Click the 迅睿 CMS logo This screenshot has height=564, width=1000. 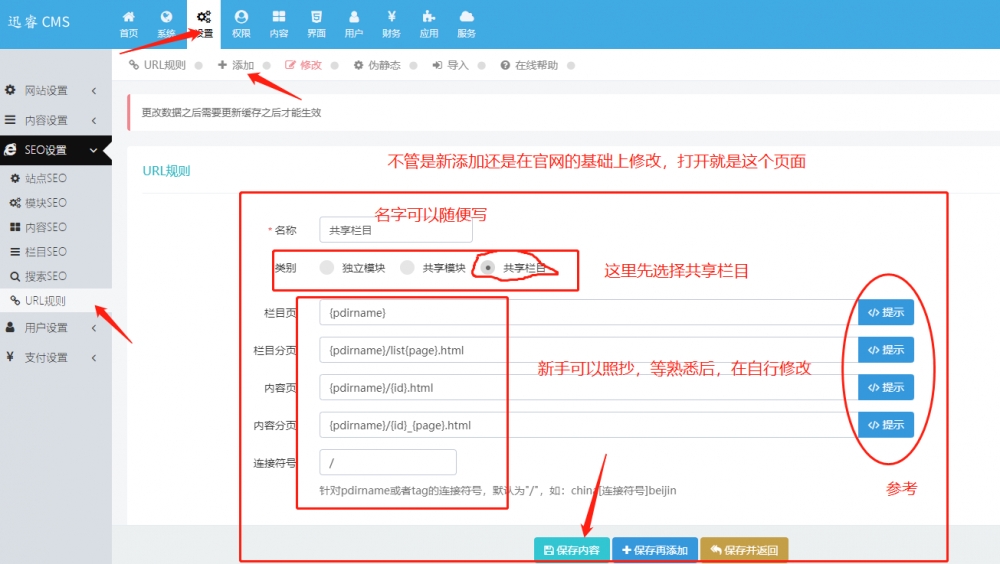pyautogui.click(x=39, y=22)
